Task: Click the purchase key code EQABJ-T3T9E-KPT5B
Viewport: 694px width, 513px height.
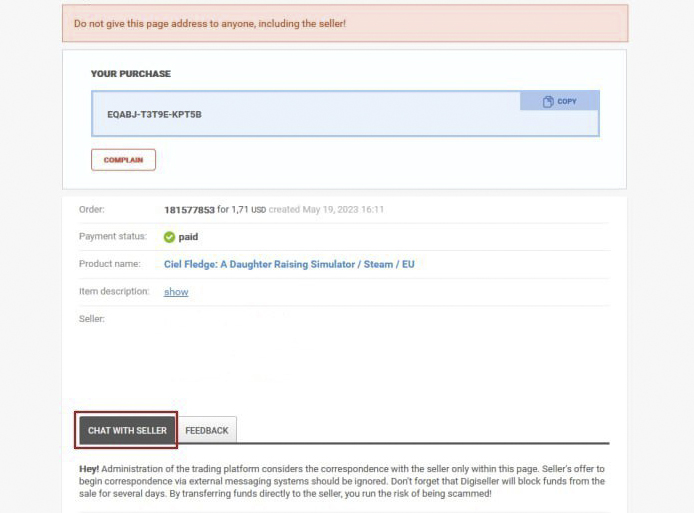Action: (154, 115)
